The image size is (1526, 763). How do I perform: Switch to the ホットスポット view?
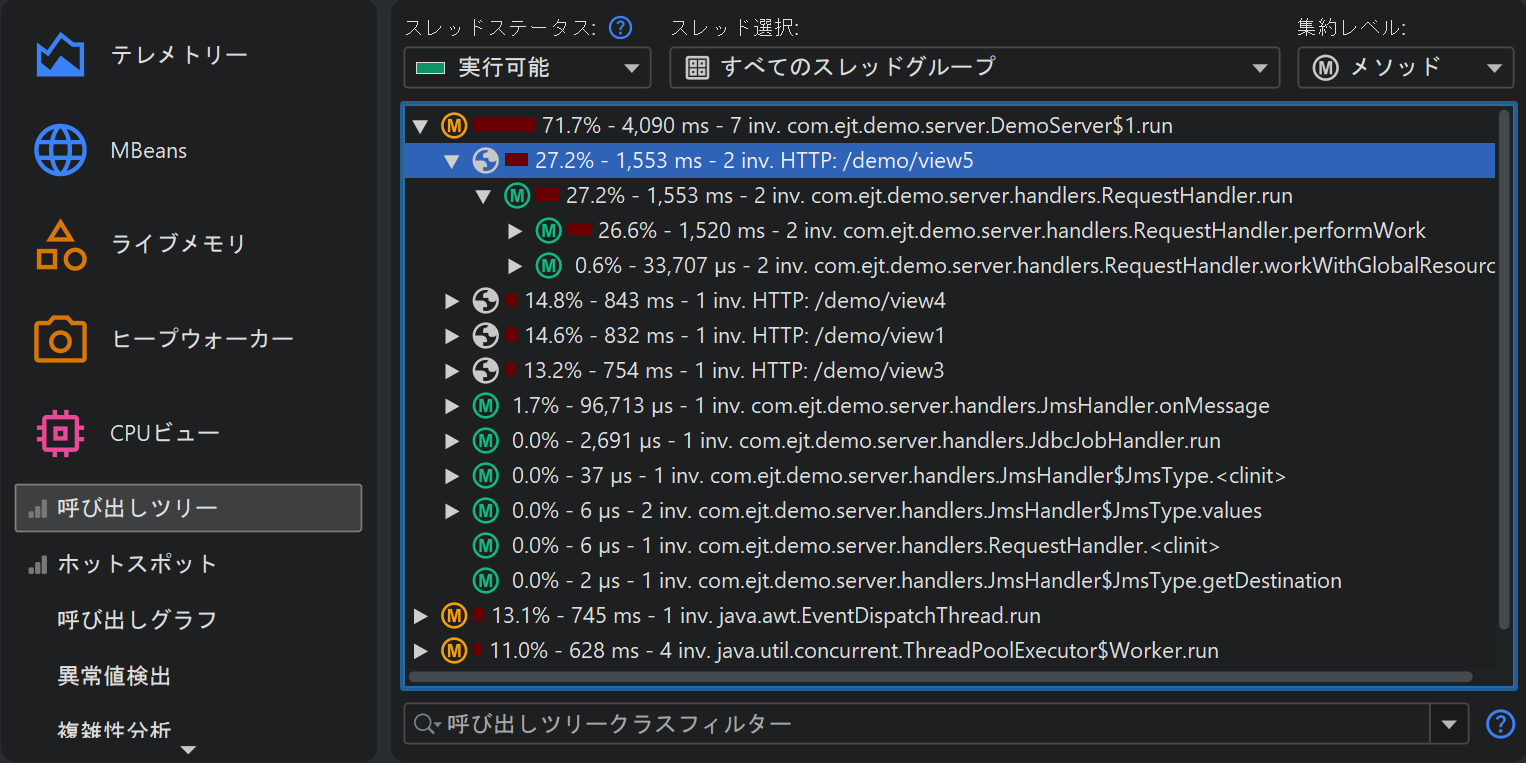pos(137,564)
